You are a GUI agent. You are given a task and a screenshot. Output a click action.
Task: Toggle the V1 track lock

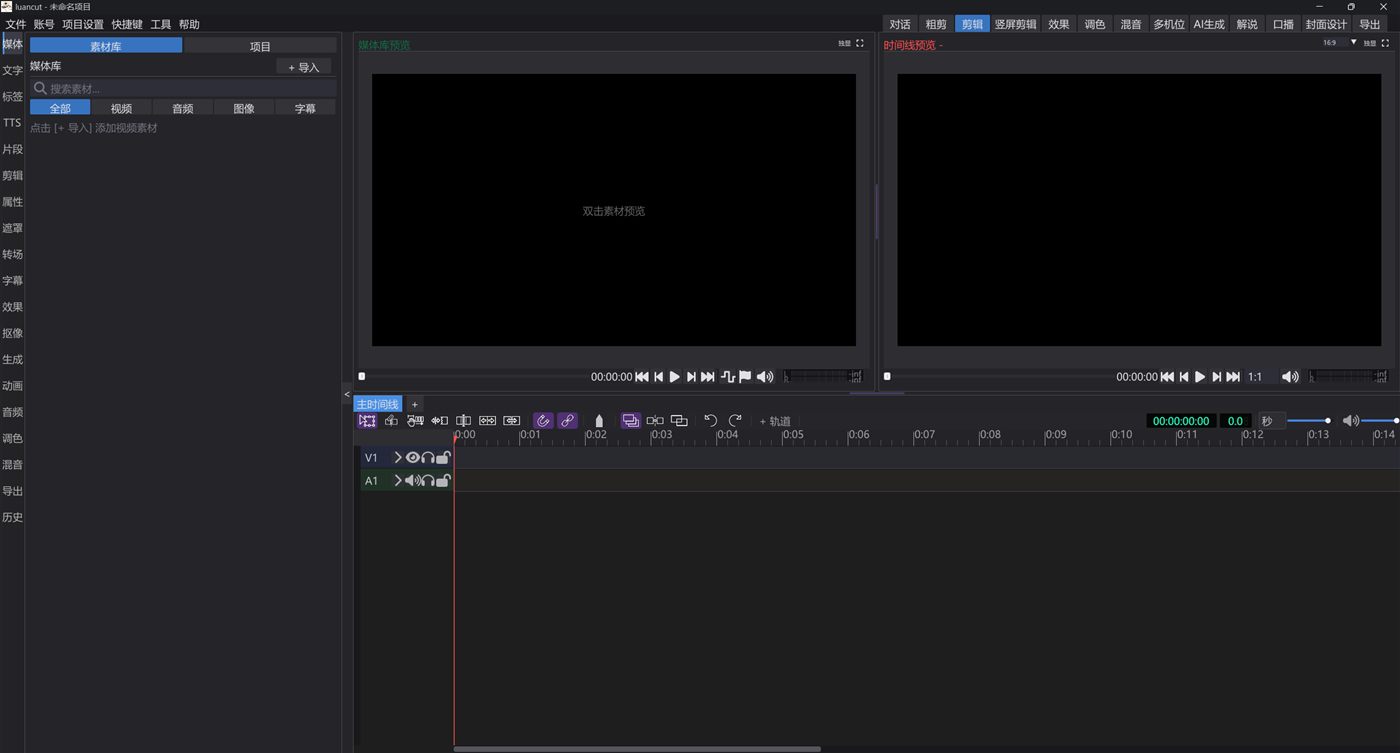coord(443,457)
